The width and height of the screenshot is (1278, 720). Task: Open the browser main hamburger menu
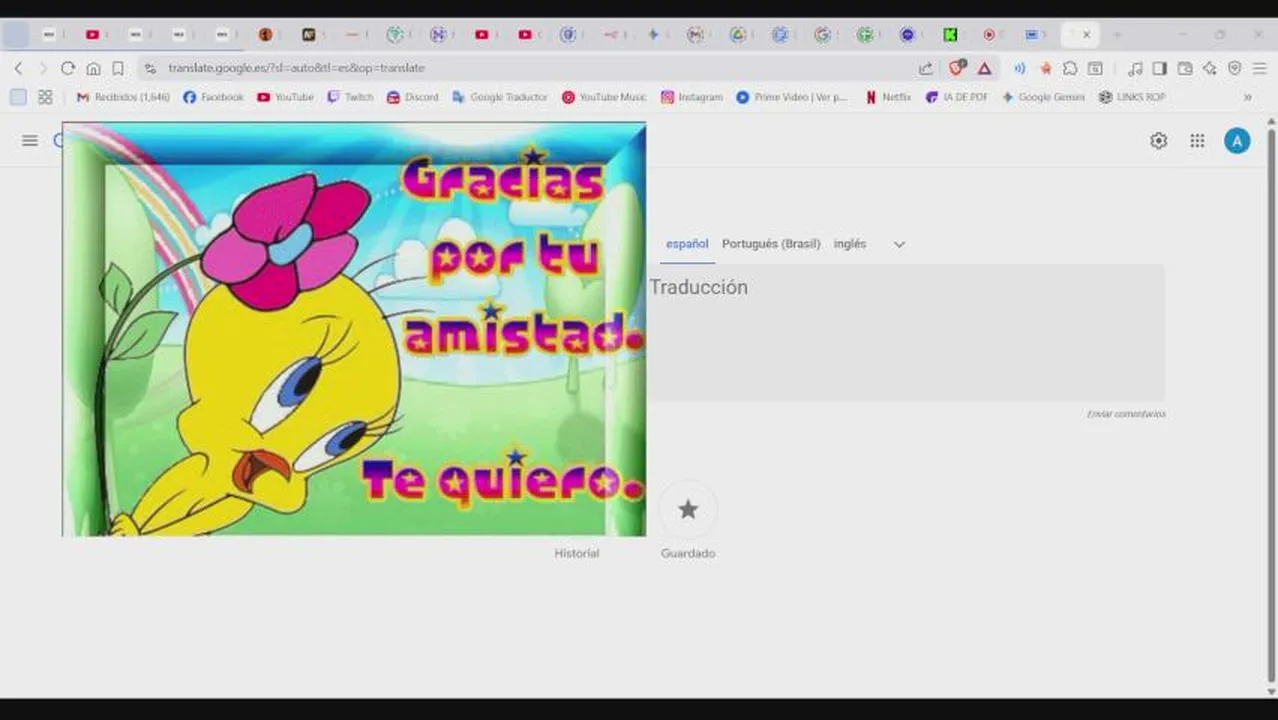pos(1260,68)
